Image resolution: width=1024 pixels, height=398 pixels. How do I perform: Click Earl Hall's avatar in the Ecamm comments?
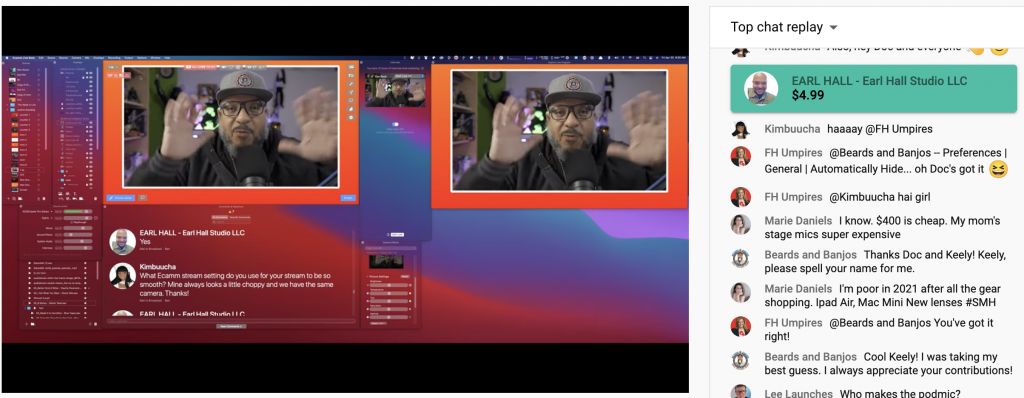[122, 242]
